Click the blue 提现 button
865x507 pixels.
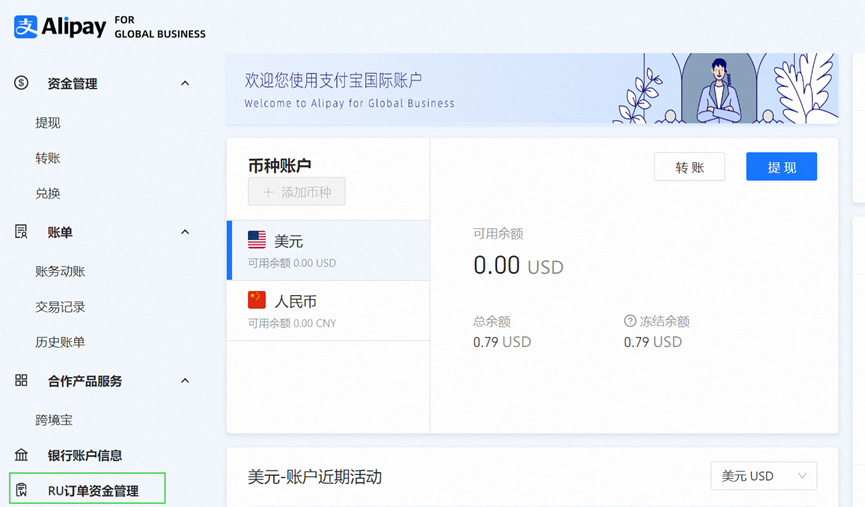[782, 167]
